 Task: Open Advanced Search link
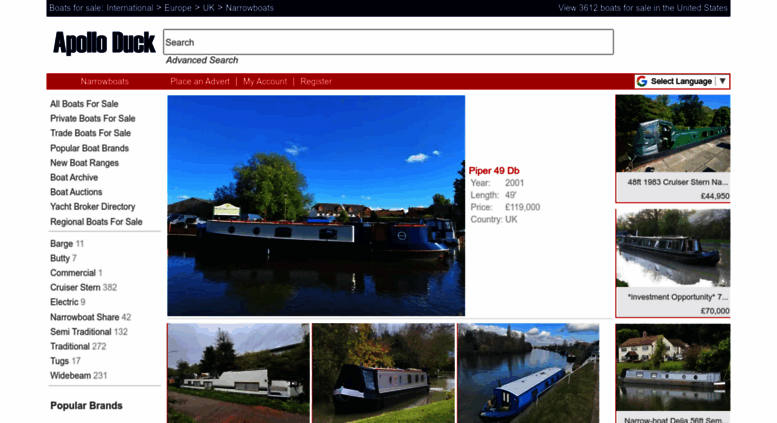click(x=202, y=60)
